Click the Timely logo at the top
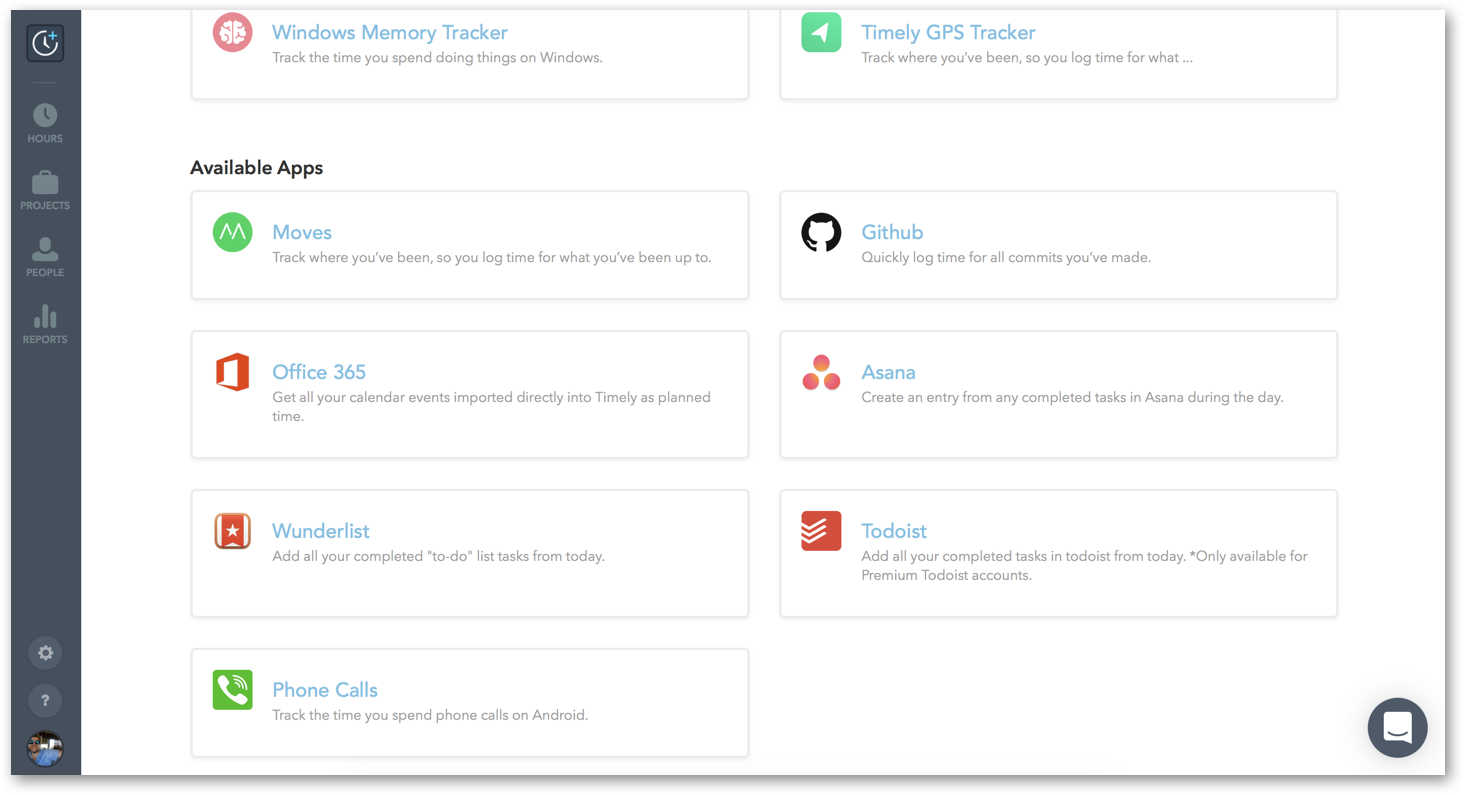The image size is (1464, 795). coord(44,43)
